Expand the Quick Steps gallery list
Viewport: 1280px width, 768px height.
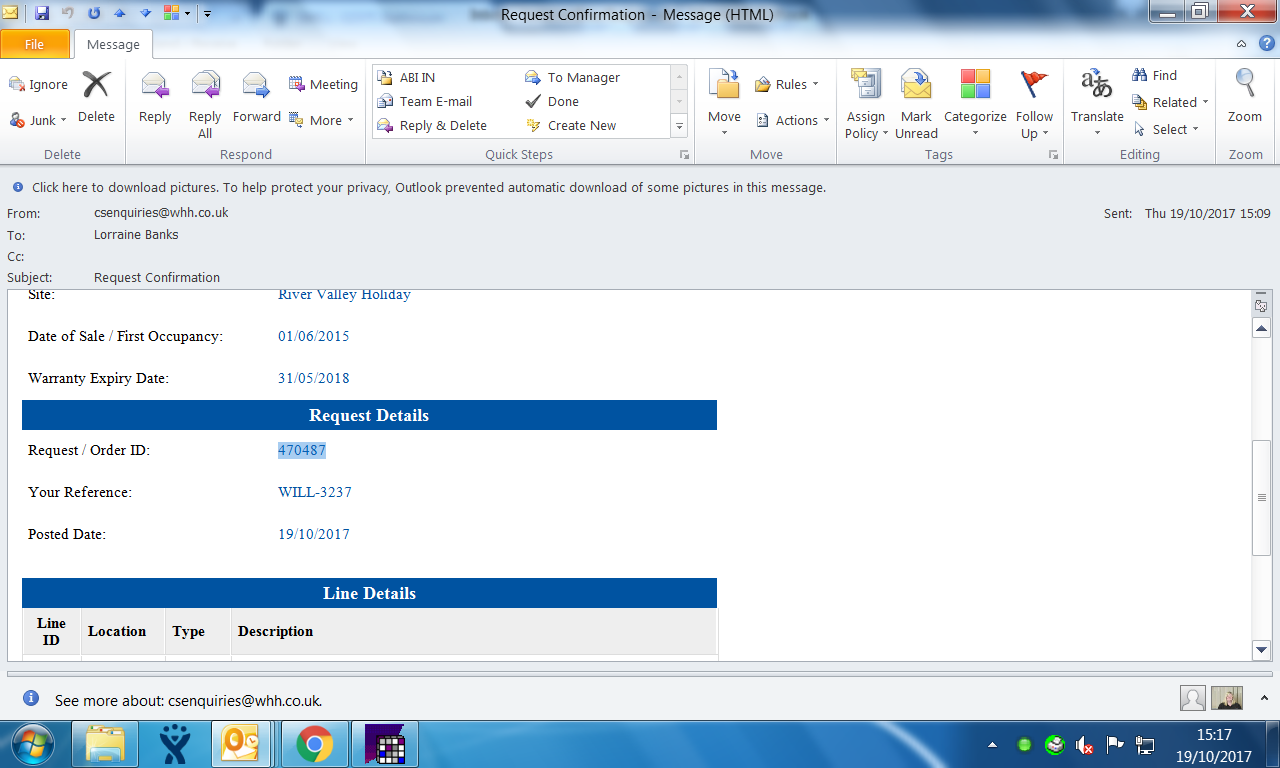pos(680,126)
